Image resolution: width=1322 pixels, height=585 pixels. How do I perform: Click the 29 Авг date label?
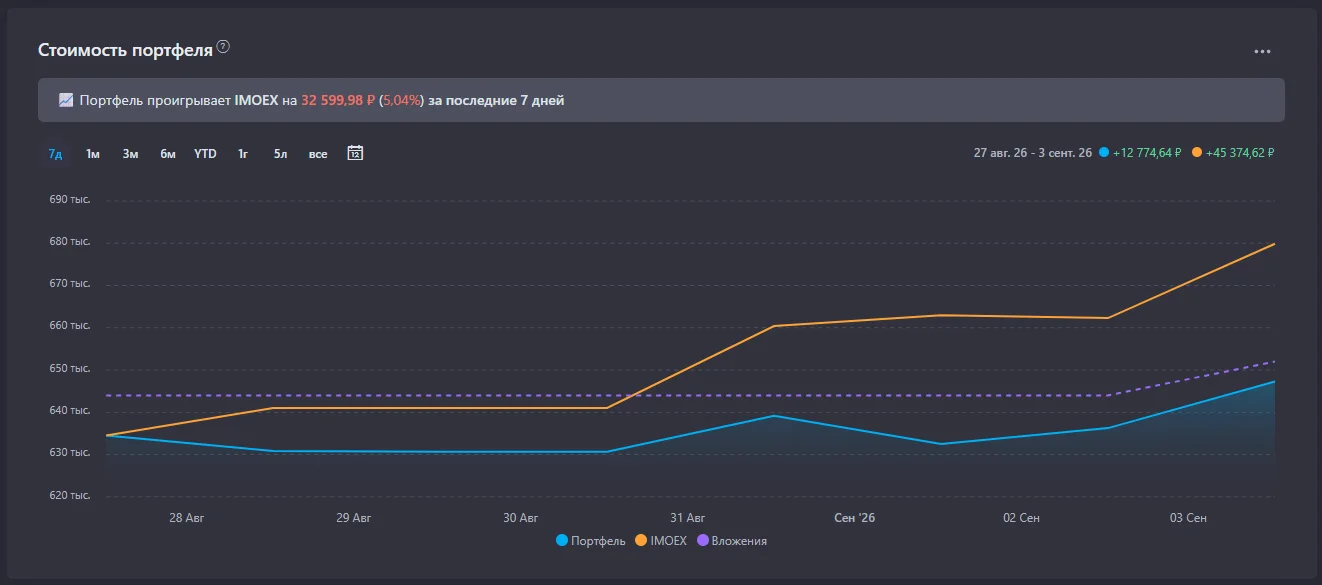tap(354, 518)
